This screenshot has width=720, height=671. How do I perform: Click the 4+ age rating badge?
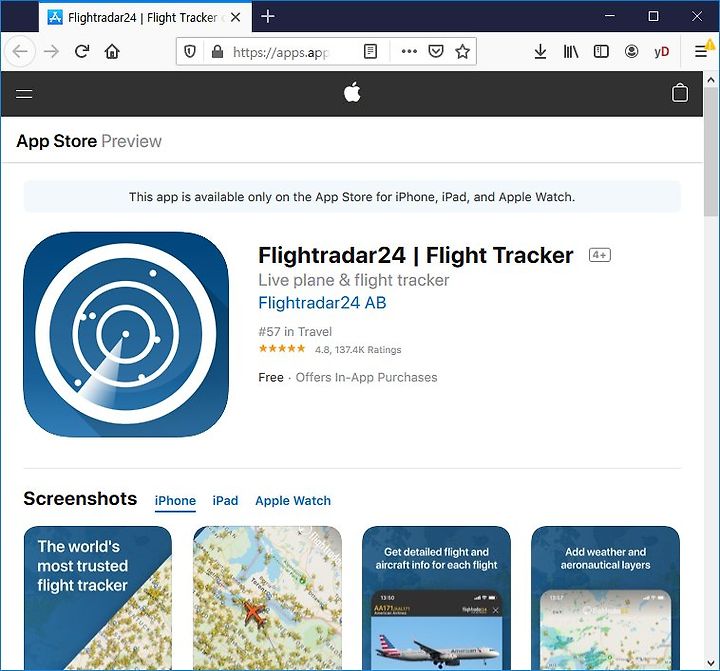pyautogui.click(x=600, y=255)
